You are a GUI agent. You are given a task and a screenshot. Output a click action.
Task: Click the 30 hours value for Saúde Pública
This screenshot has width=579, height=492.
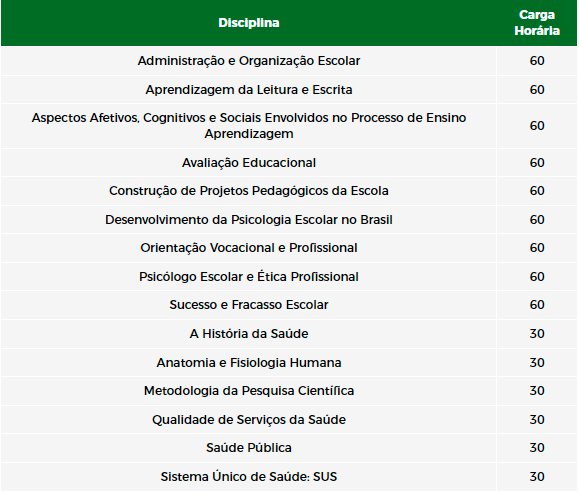click(x=537, y=448)
